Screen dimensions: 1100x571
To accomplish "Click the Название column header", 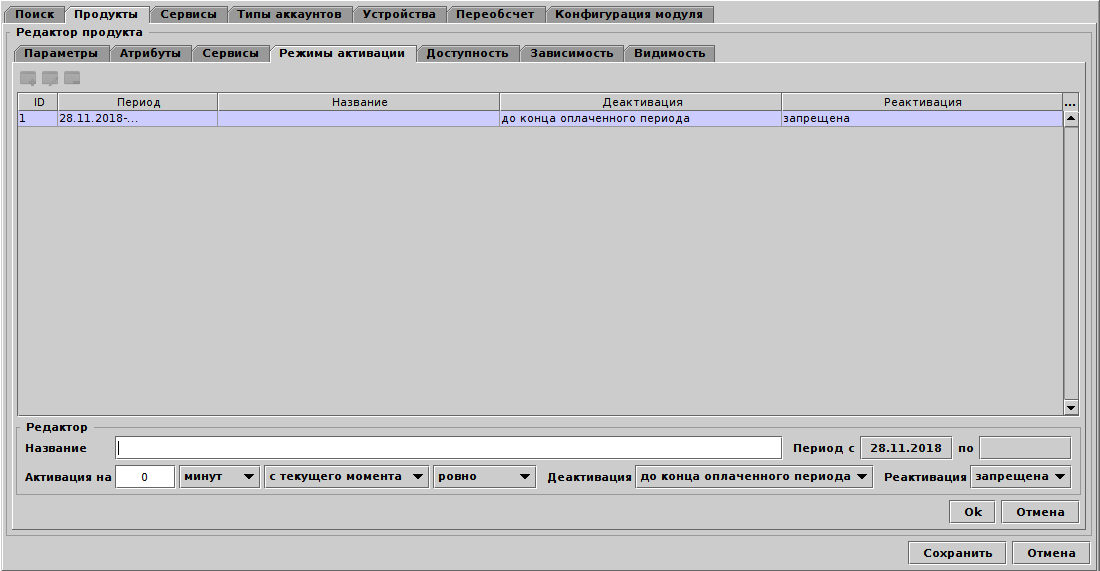I will click(x=359, y=102).
